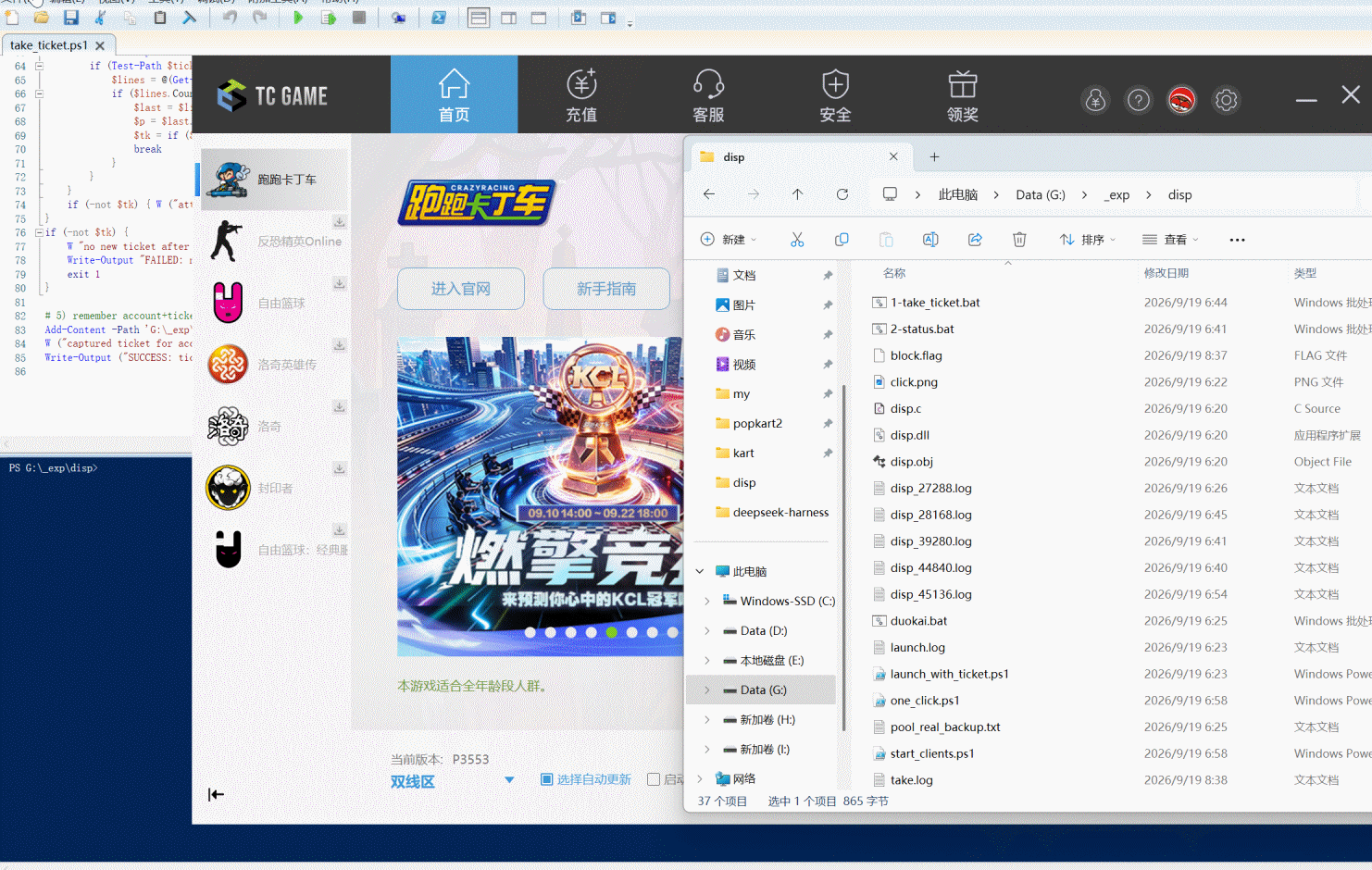This screenshot has width=1372, height=870.
Task: Refresh the disp folder view
Action: (842, 194)
